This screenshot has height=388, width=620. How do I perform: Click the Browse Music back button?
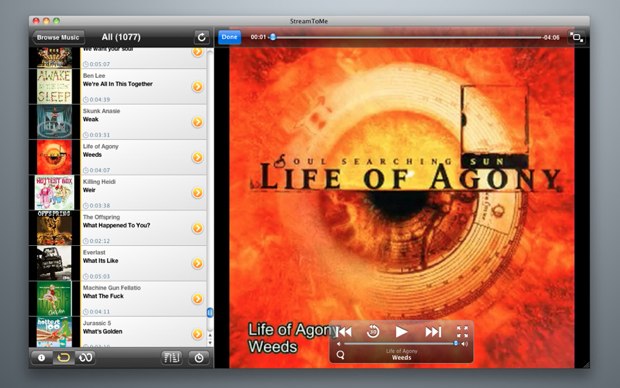[x=58, y=37]
